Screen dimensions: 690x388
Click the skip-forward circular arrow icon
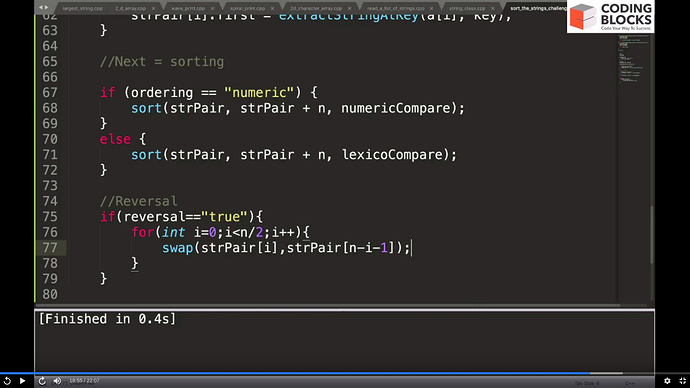[42, 381]
